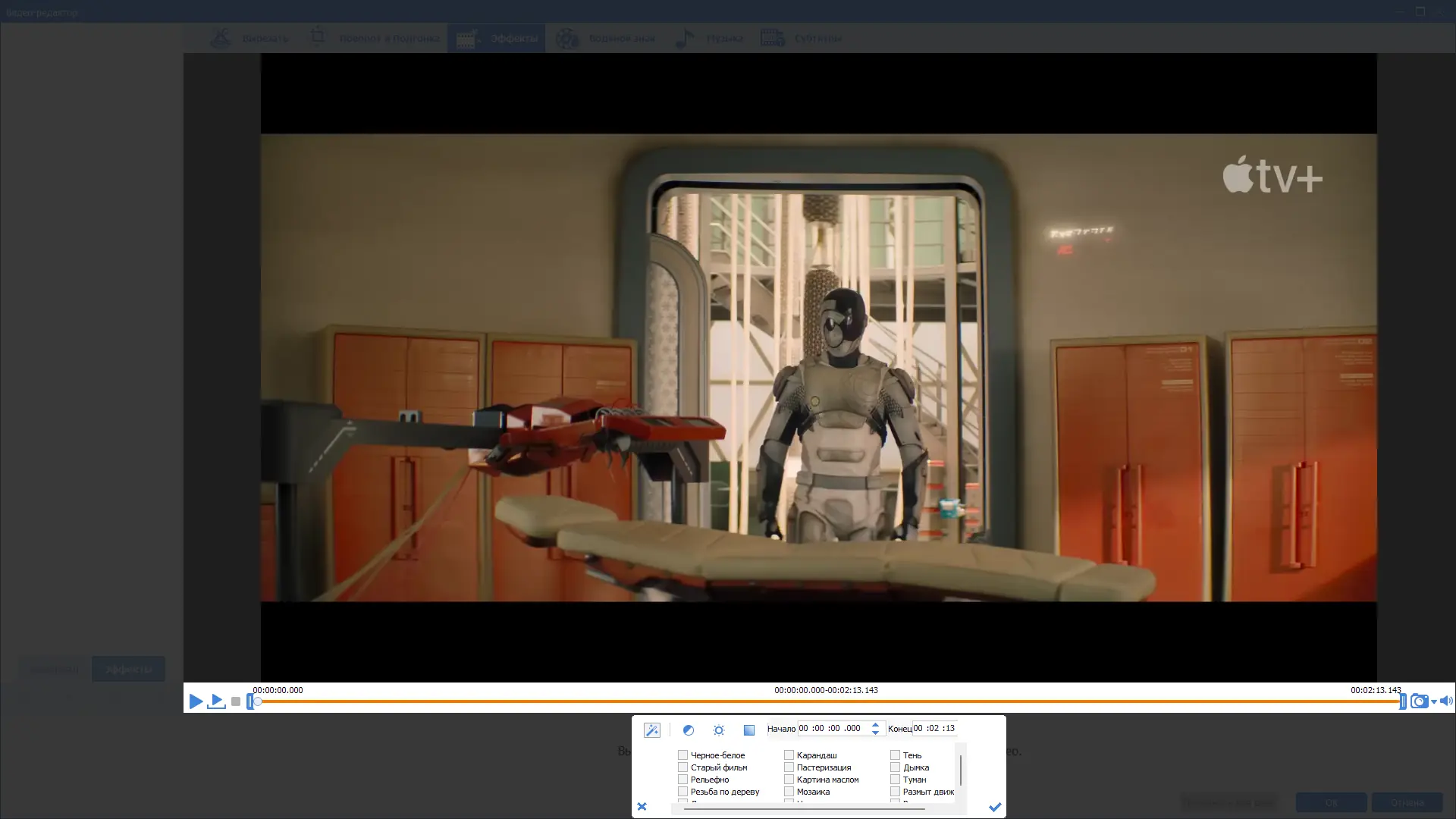Click the blue square saturation icon
The image size is (1456, 819).
(748, 730)
